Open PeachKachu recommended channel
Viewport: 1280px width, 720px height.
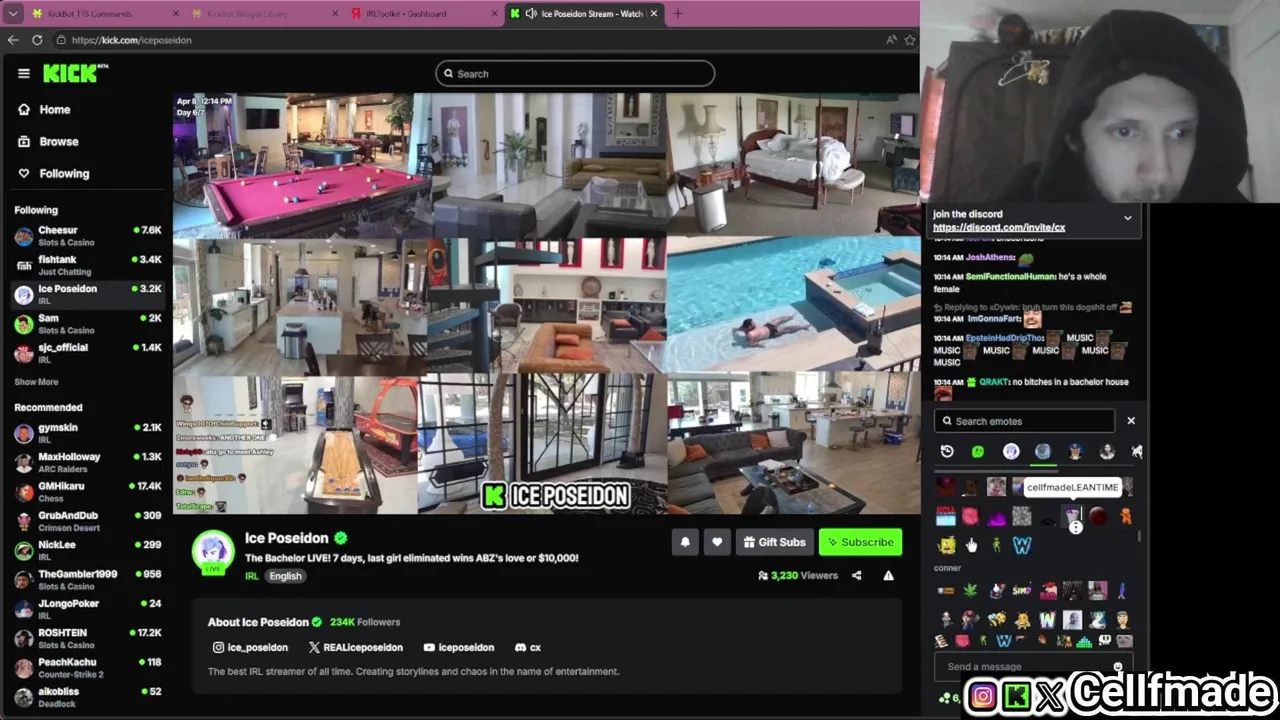pos(88,668)
